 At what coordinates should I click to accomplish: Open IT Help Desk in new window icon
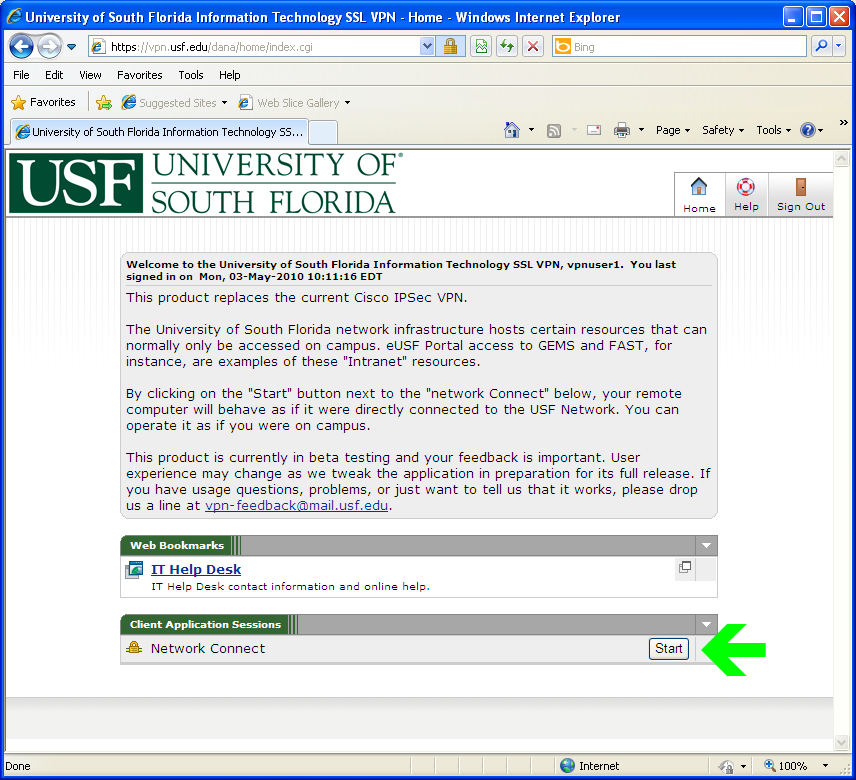click(x=685, y=567)
